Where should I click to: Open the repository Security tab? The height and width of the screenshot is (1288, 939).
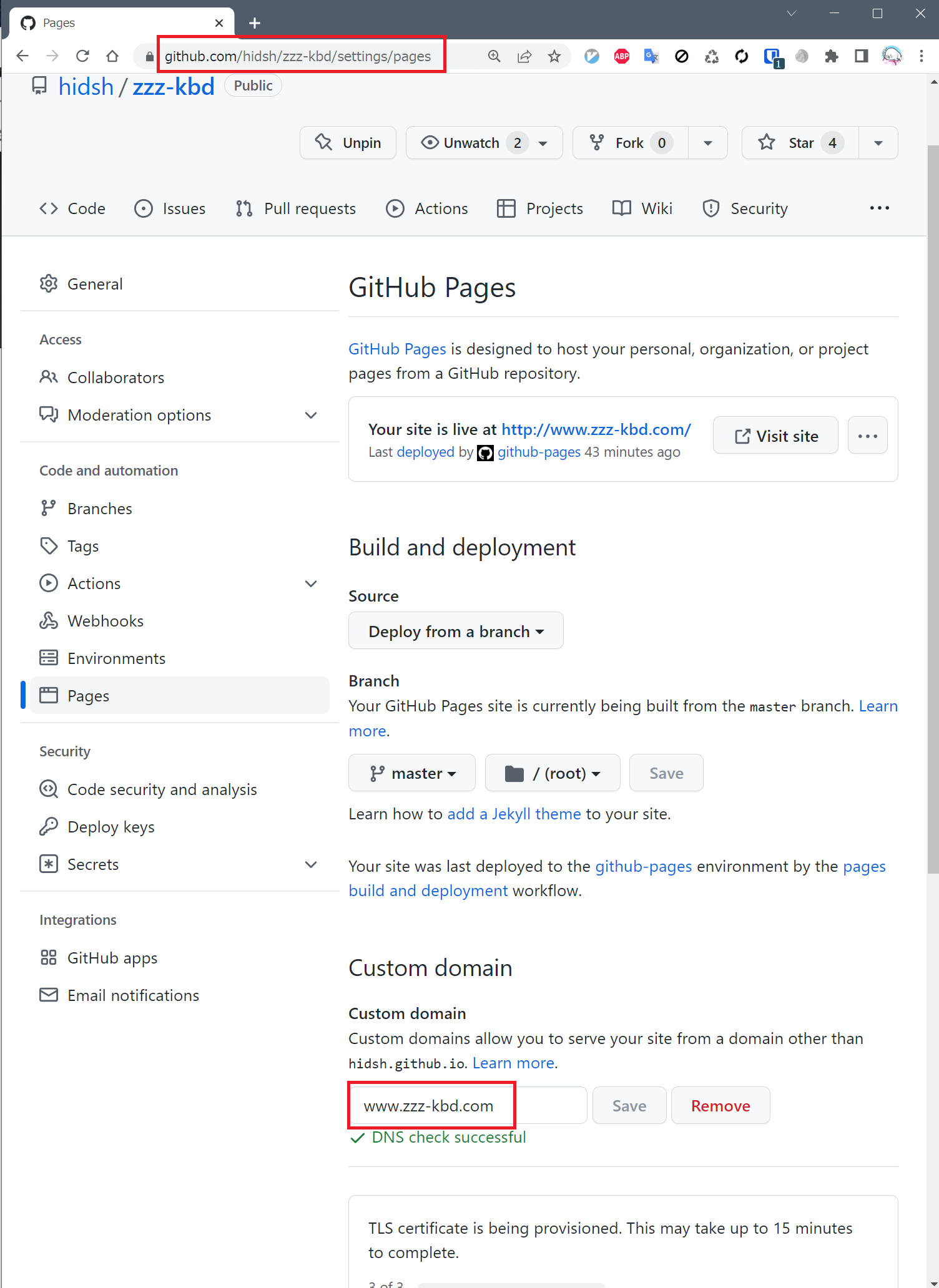(x=745, y=208)
